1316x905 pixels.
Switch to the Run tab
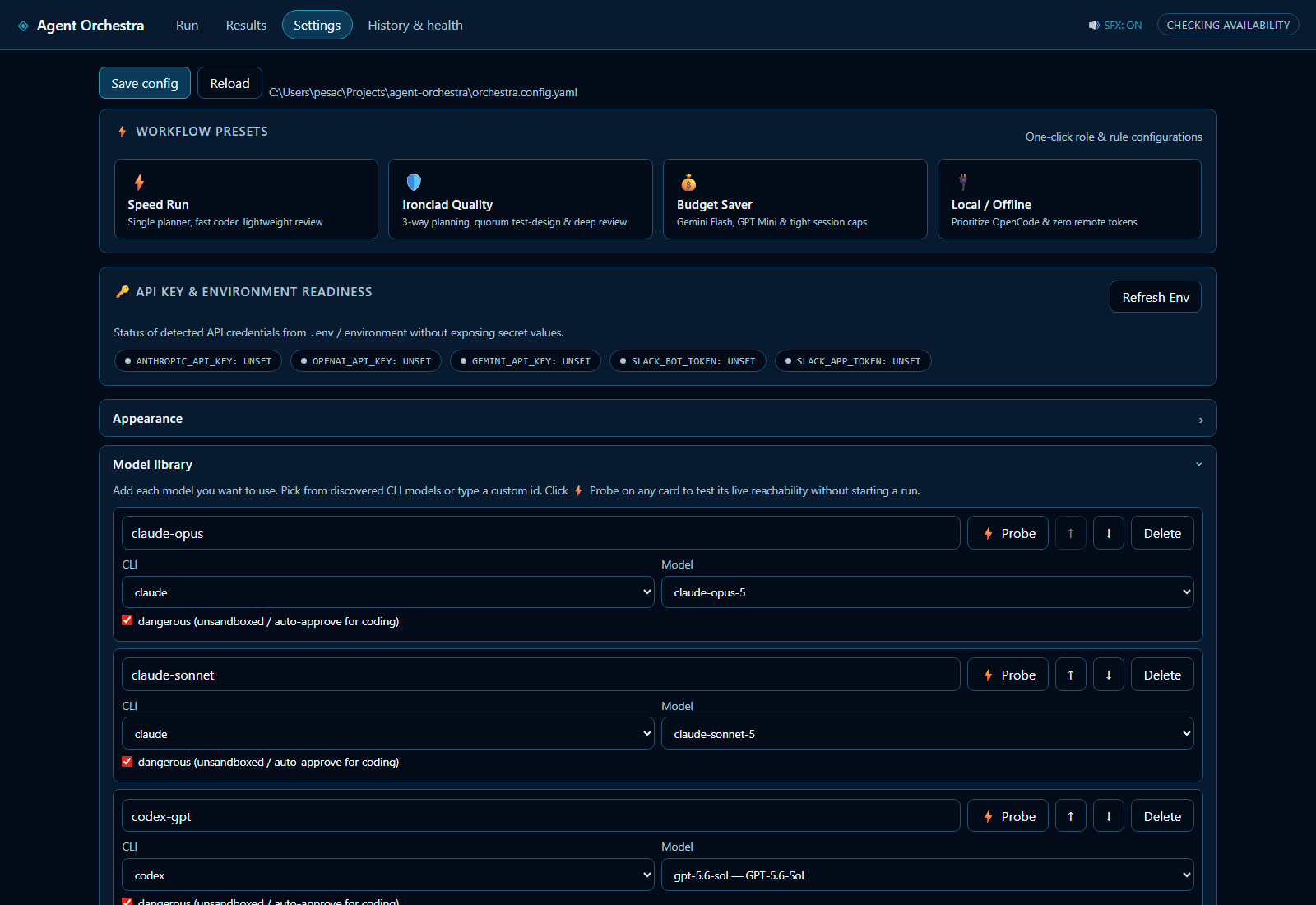pos(187,26)
